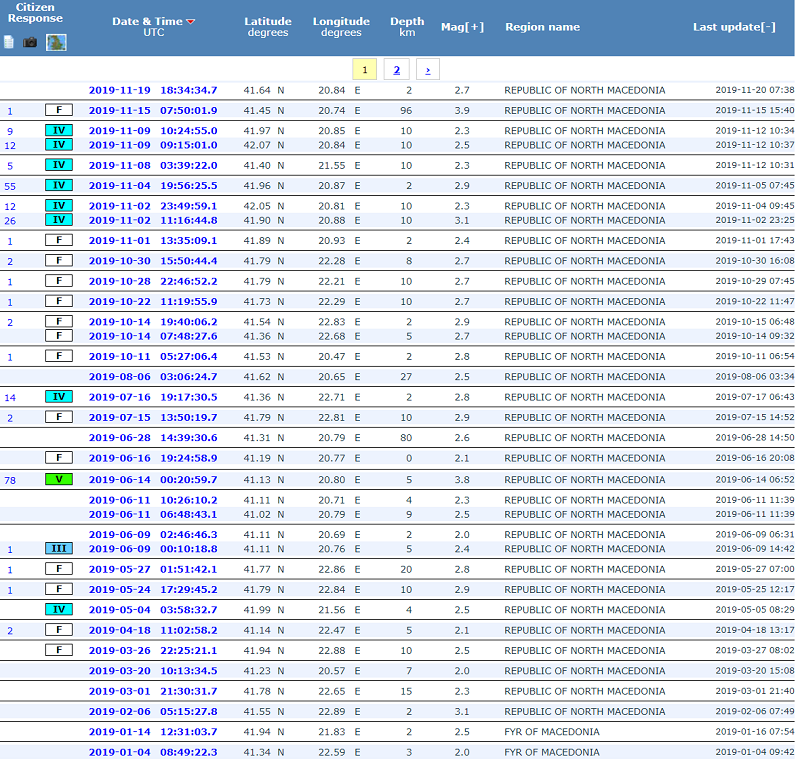Sort by magnitude using Mag [+] header
Image resolution: width=800 pixels, height=763 pixels.
click(462, 27)
